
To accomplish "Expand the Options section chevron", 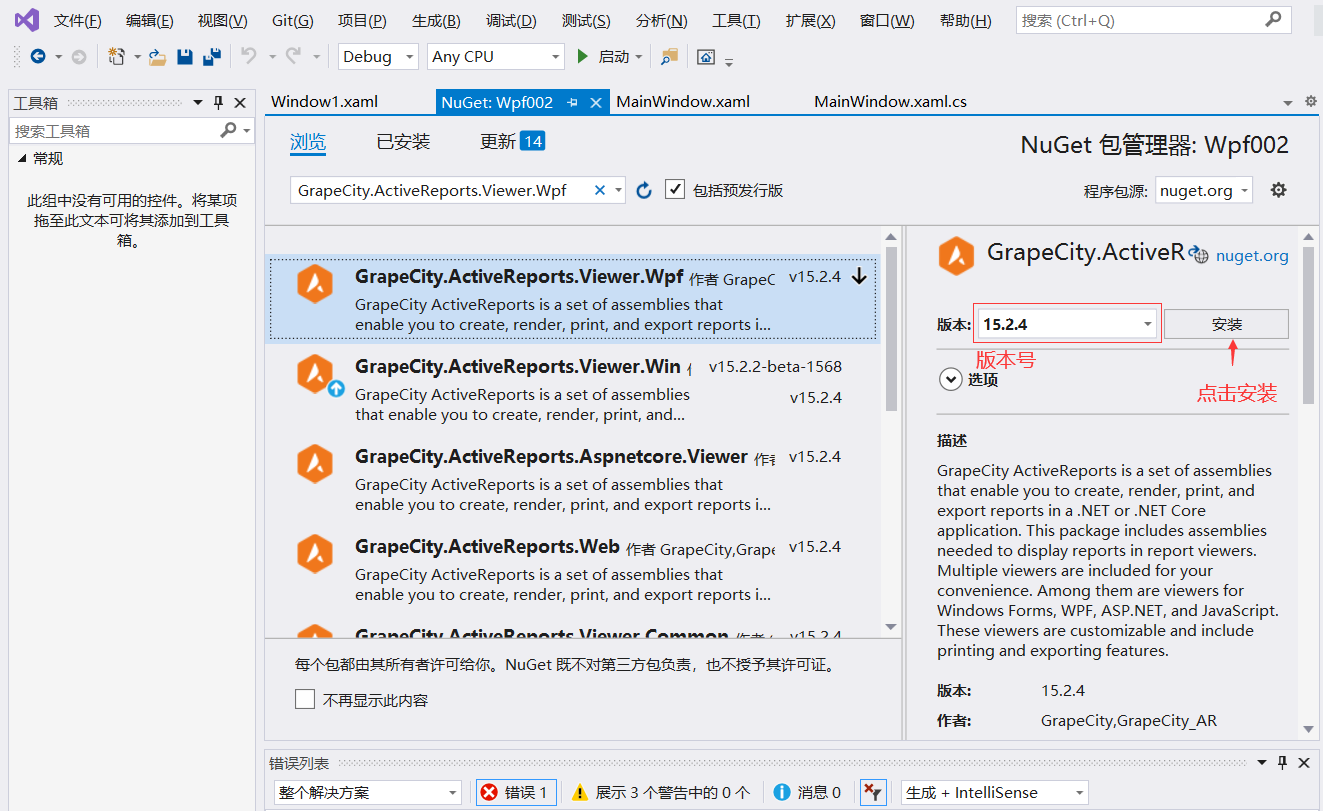I will pyautogui.click(x=949, y=379).
